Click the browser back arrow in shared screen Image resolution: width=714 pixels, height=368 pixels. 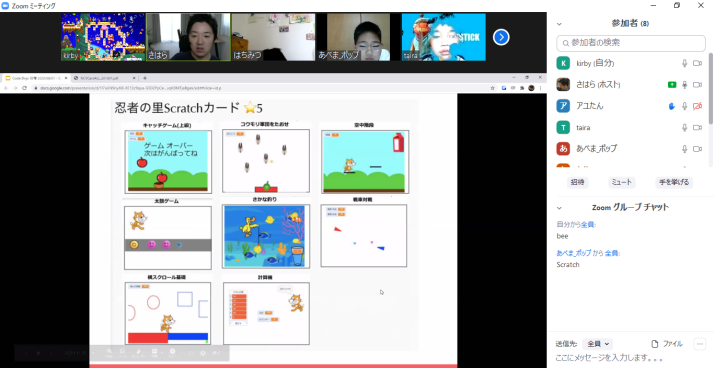6,88
